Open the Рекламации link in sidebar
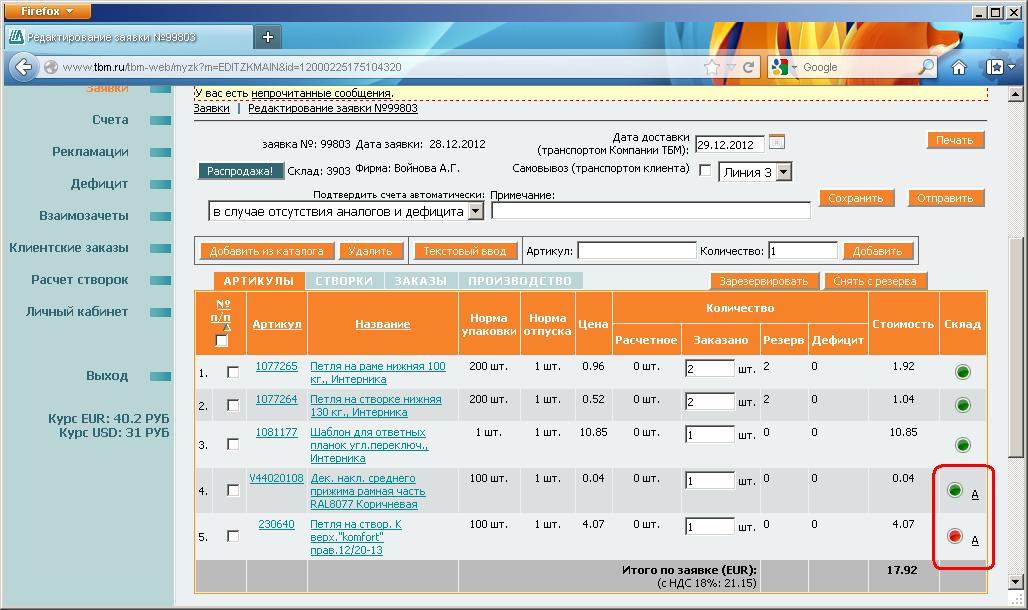Screen dimensions: 1028x610 click(x=90, y=152)
